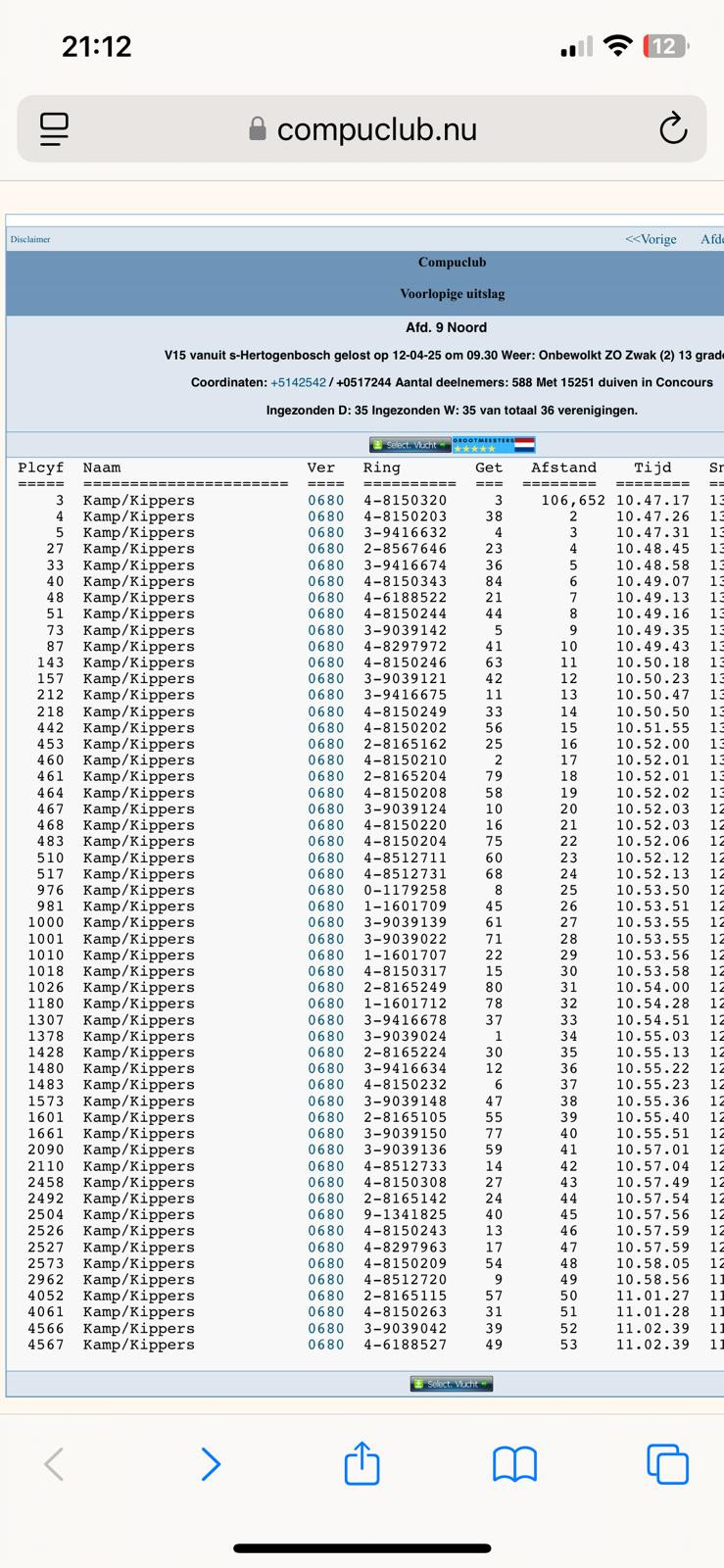Screen dimensions: 724x1568
Task: Click the Afd link at top right
Action: (711, 239)
